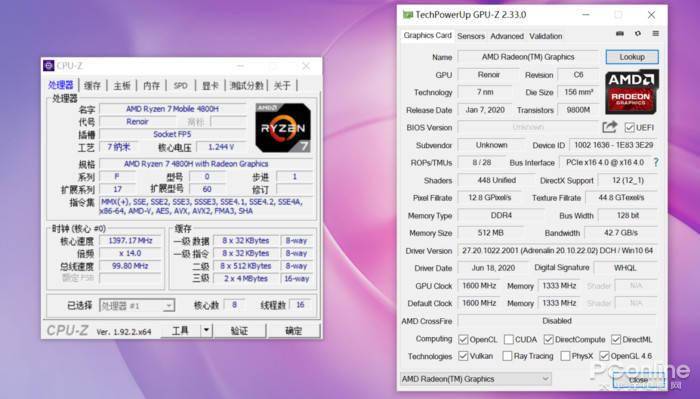
Task: Open the CPU-Z 测试分数 tab
Action: [246, 86]
